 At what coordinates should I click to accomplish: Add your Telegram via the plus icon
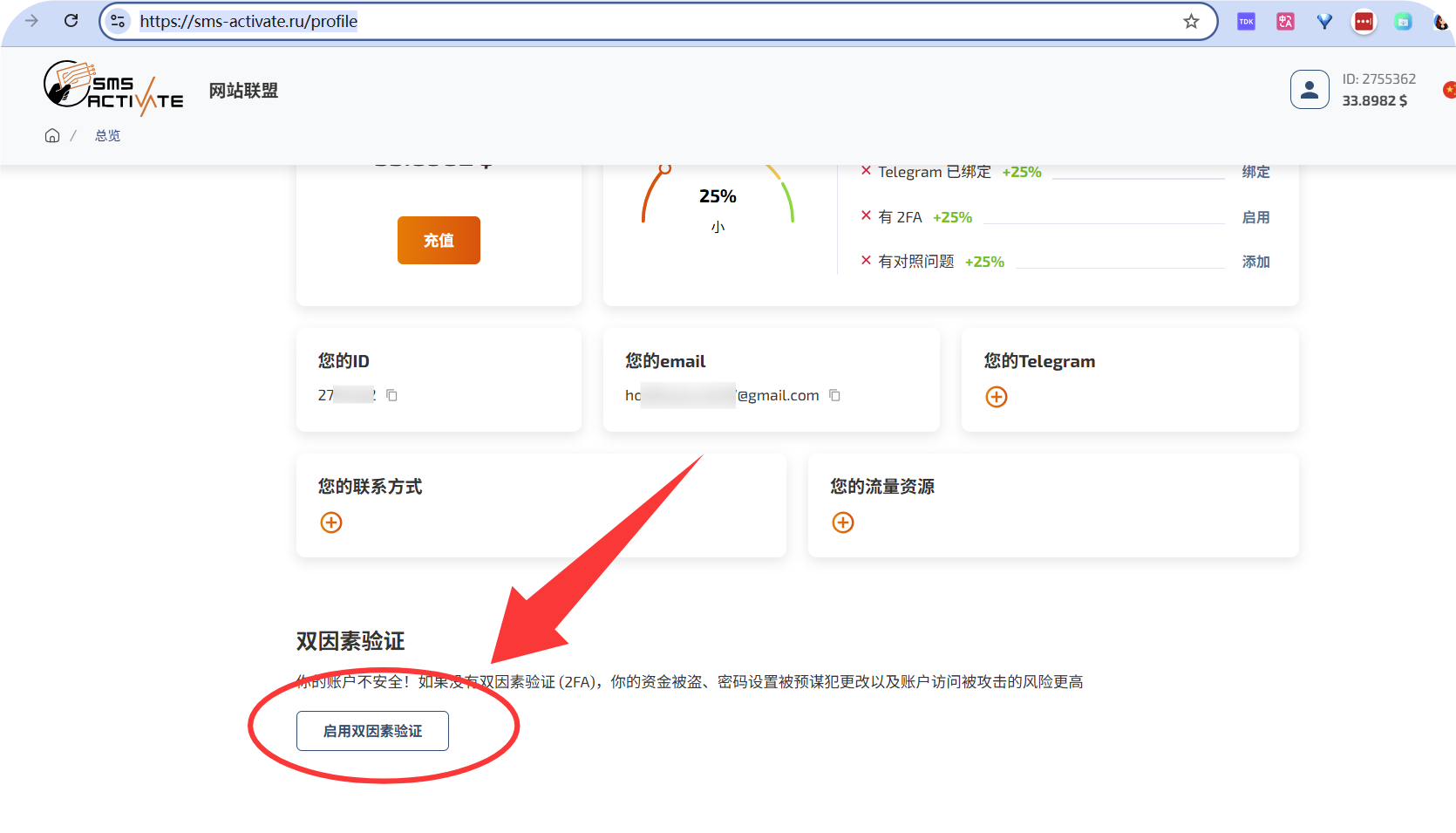[996, 397]
